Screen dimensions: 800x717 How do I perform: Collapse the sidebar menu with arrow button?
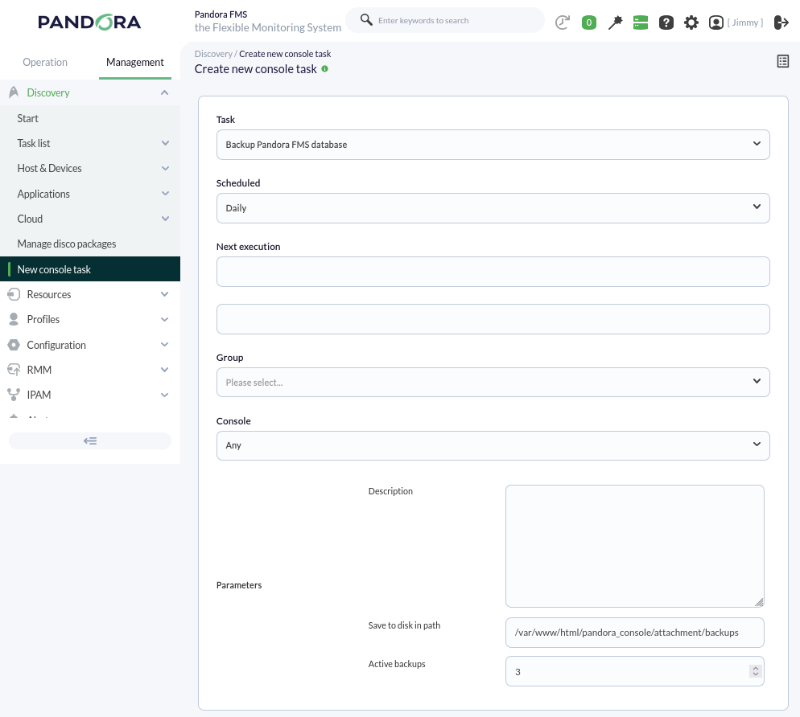(90, 441)
